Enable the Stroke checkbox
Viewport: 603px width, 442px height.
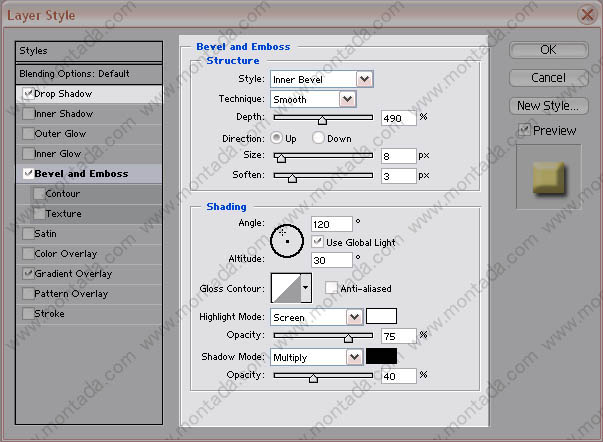click(x=28, y=314)
